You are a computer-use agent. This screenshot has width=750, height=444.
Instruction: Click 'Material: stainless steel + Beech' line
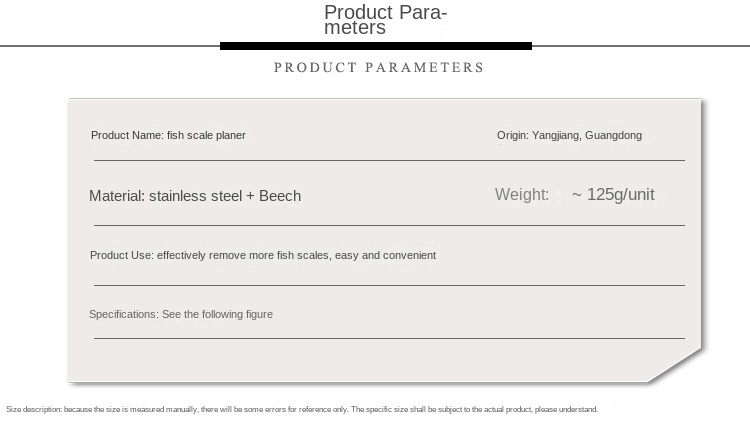click(x=195, y=196)
